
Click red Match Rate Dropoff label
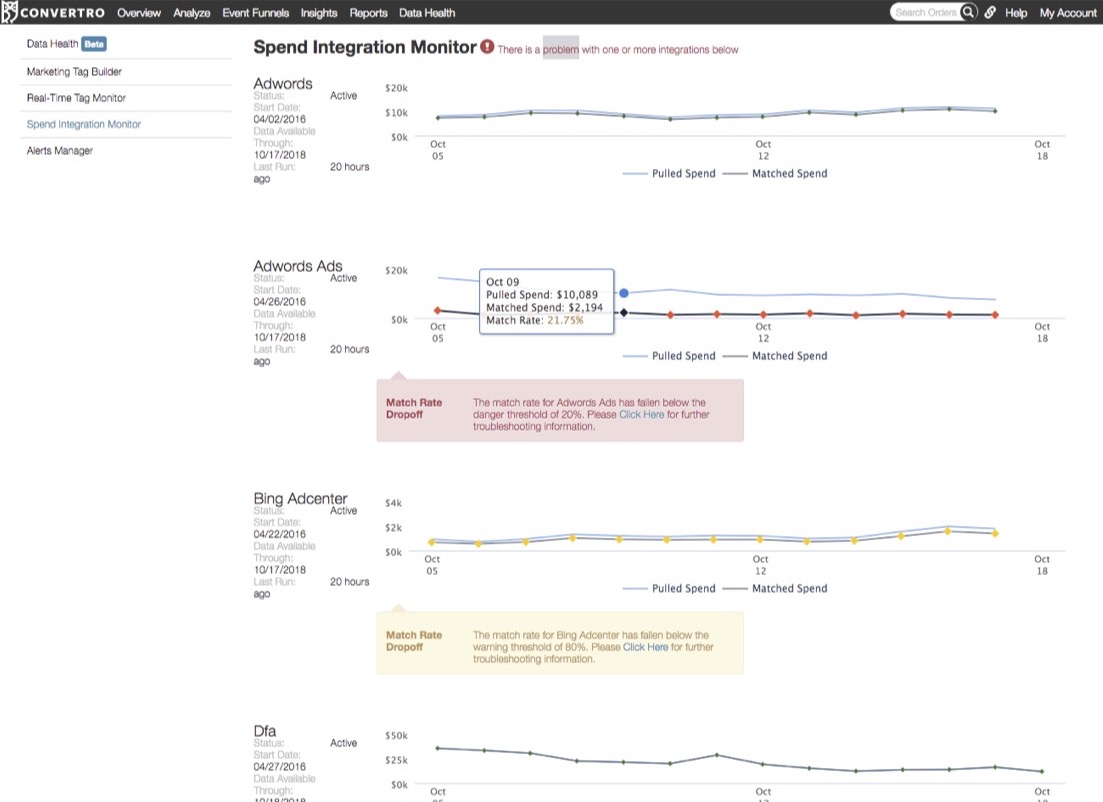point(414,409)
